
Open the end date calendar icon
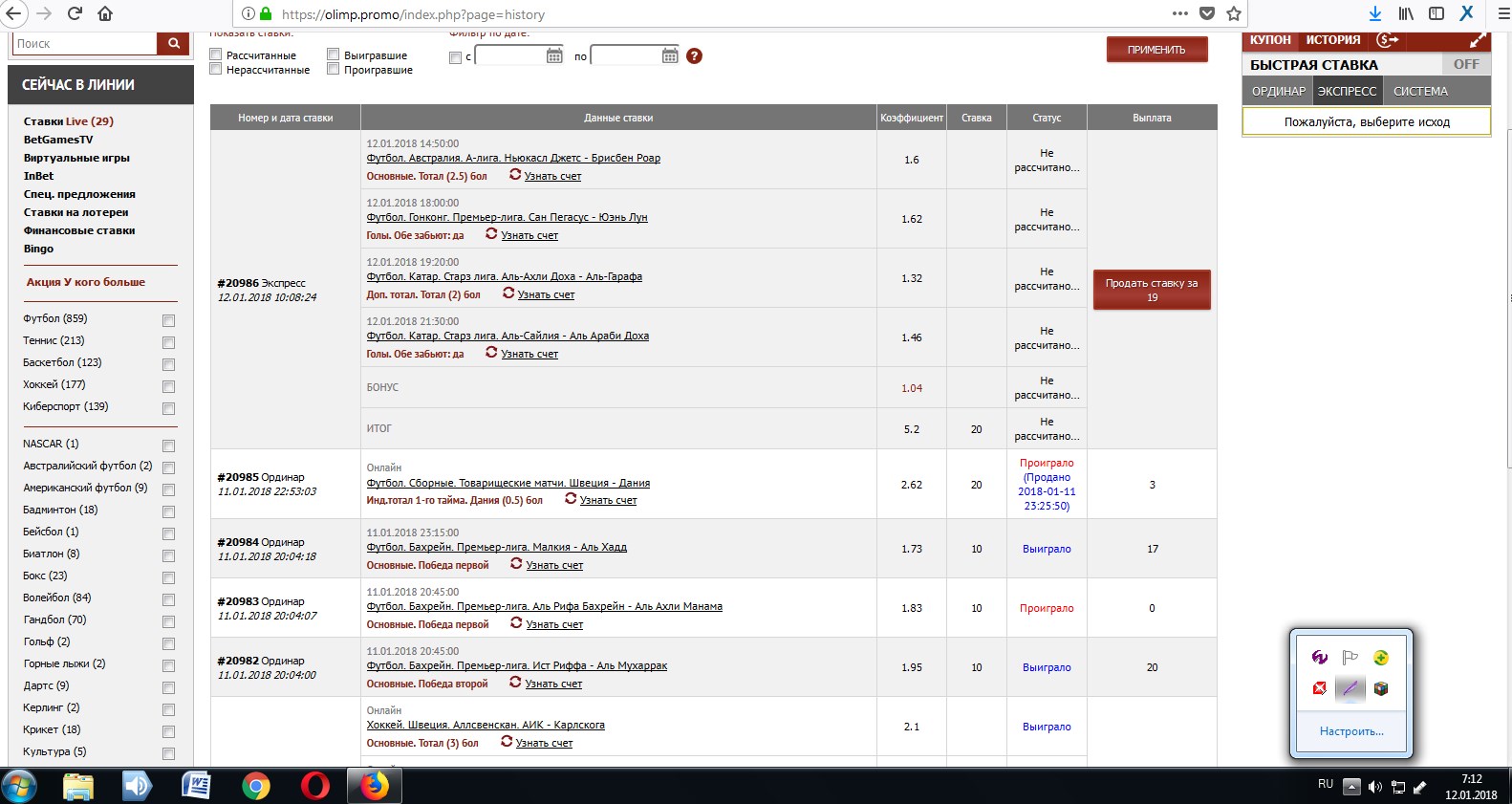click(x=670, y=55)
